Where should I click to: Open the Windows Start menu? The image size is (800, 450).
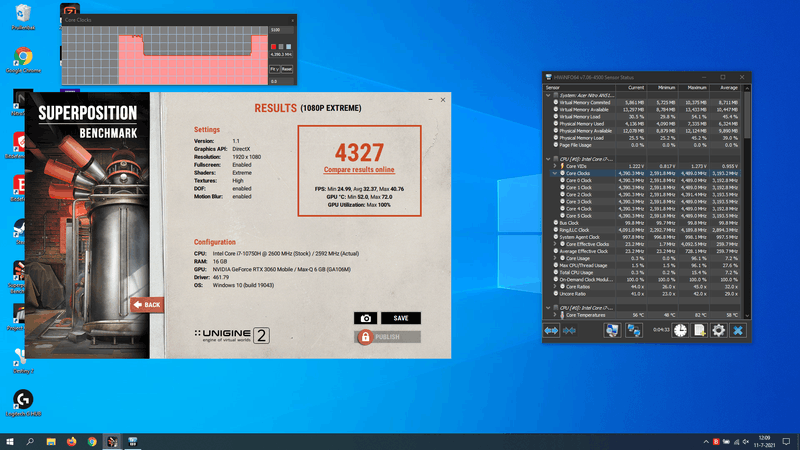click(x=10, y=442)
